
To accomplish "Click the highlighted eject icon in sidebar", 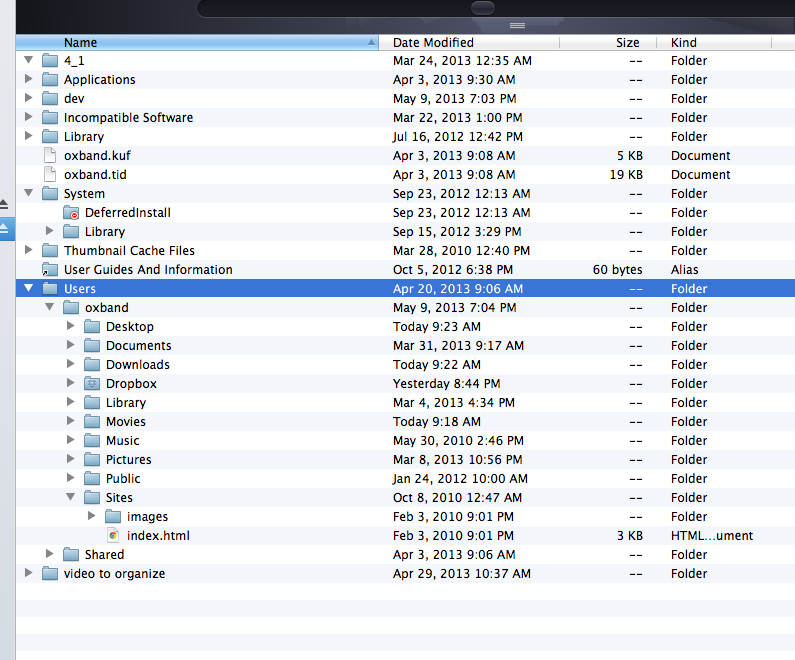I will 4,230.
